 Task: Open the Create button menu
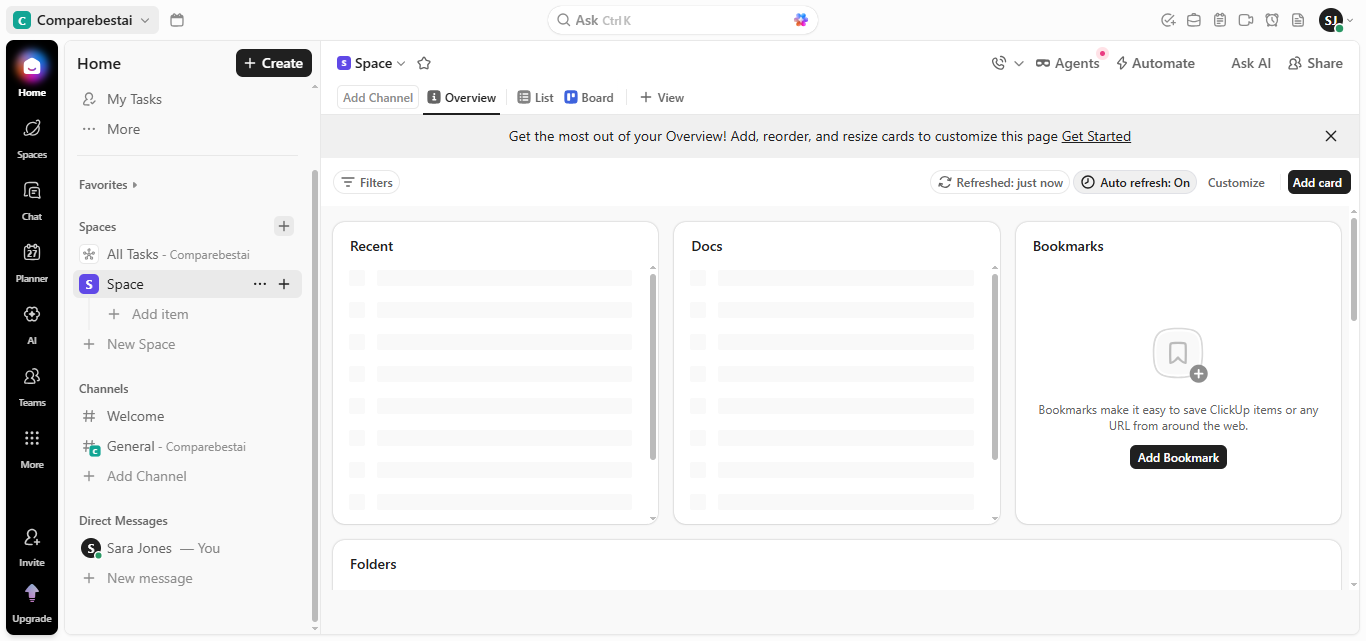tap(274, 63)
